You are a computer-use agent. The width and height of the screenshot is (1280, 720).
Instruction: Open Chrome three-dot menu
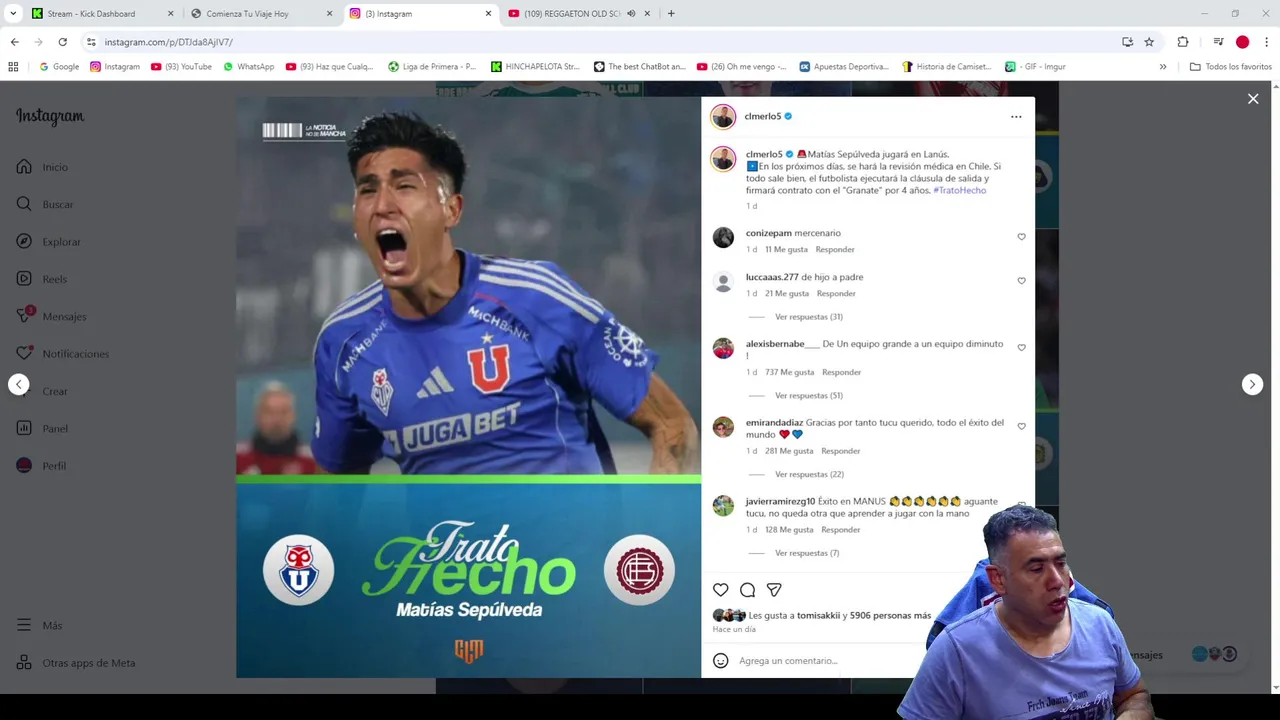[1267, 42]
